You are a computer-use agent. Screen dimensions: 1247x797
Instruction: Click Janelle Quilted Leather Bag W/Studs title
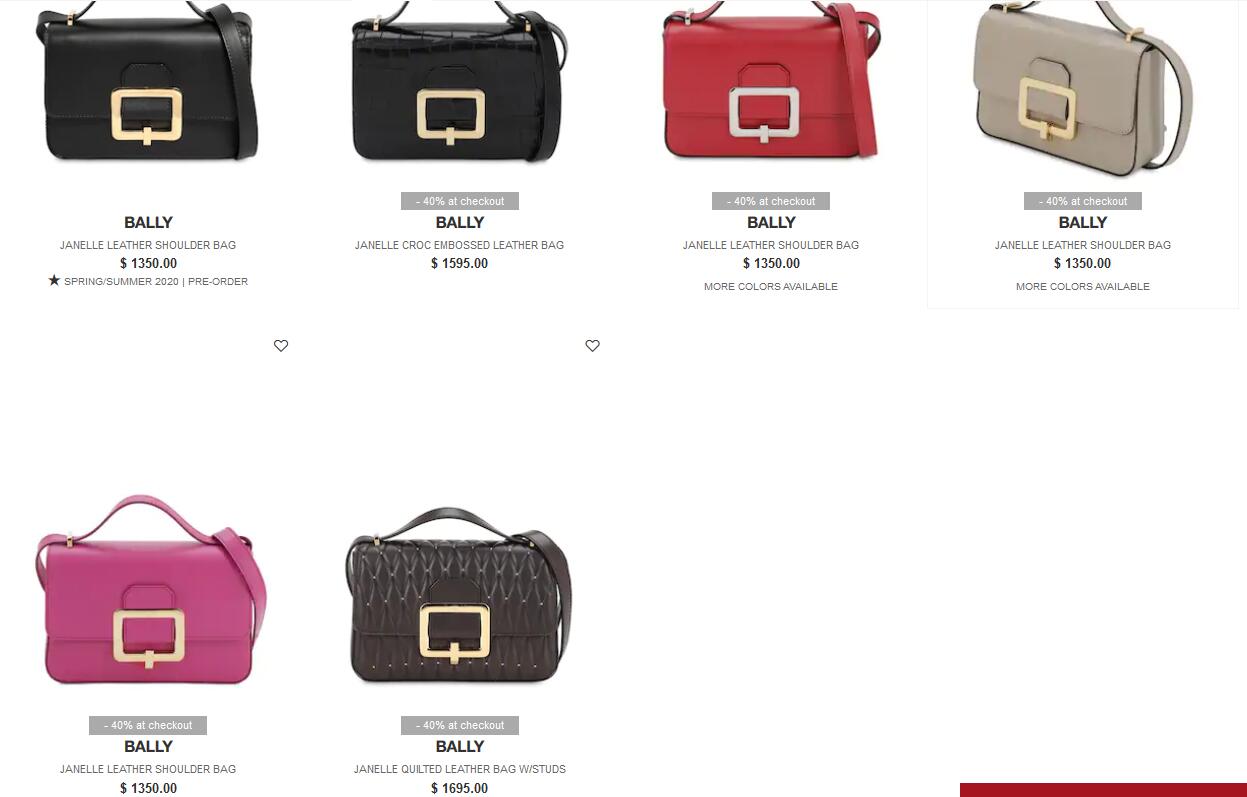coord(459,769)
